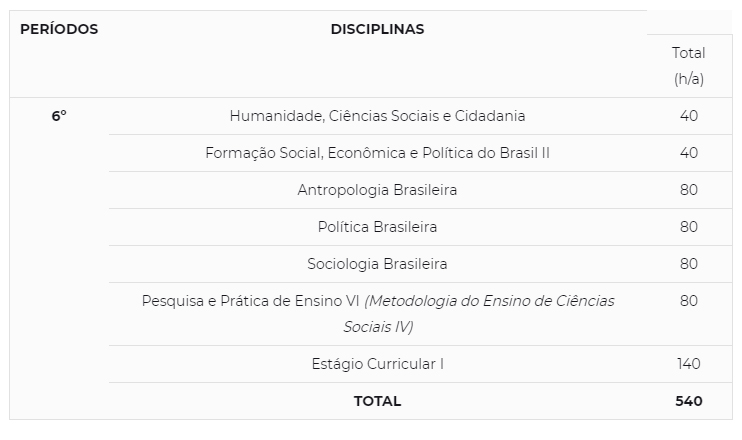Image resolution: width=742 pixels, height=440 pixels.
Task: Select the 6º period cell
Action: click(x=59, y=116)
